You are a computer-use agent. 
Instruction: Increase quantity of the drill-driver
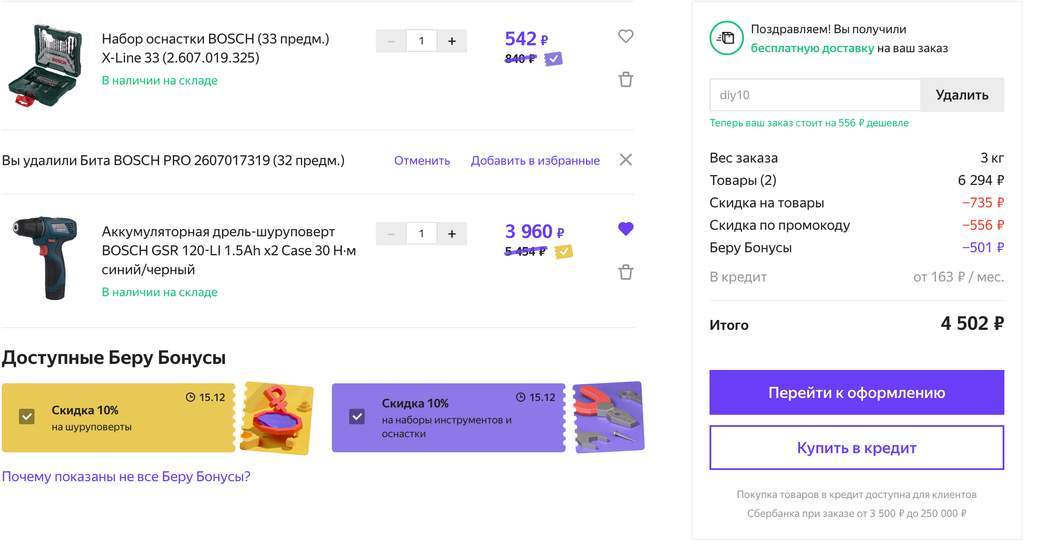452,234
